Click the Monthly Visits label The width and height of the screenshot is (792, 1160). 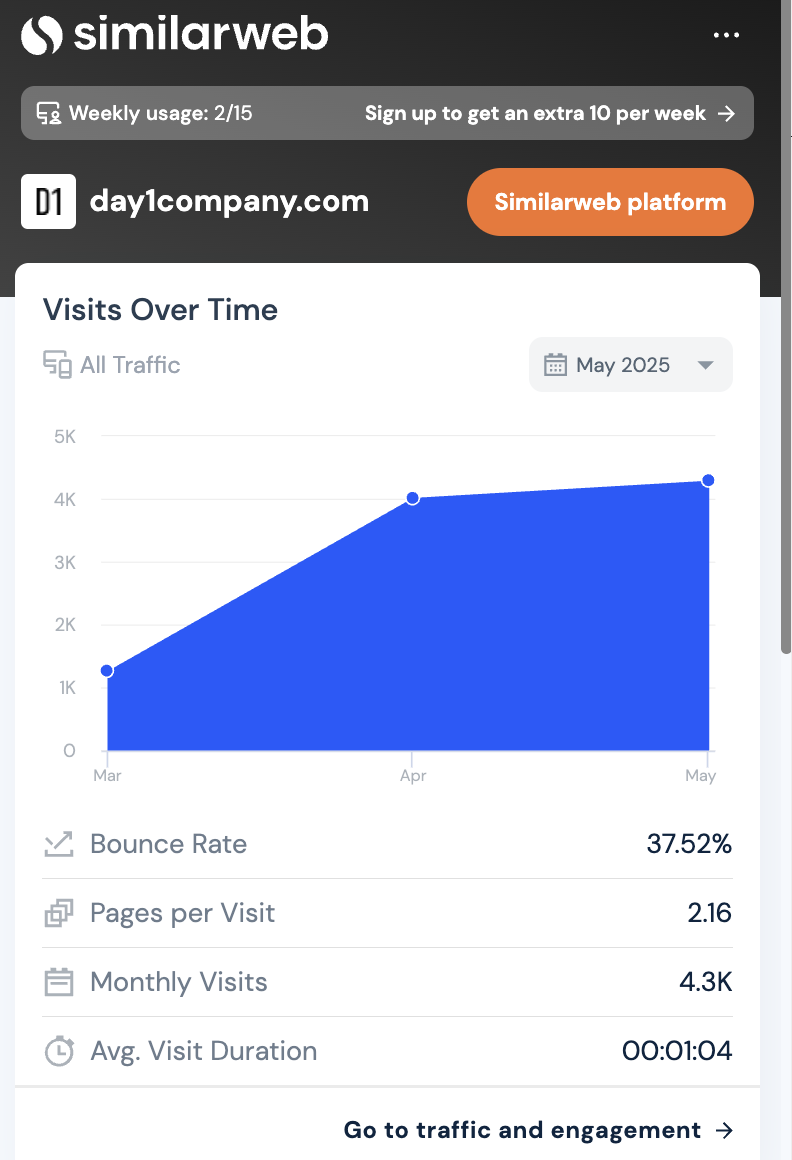tap(179, 982)
